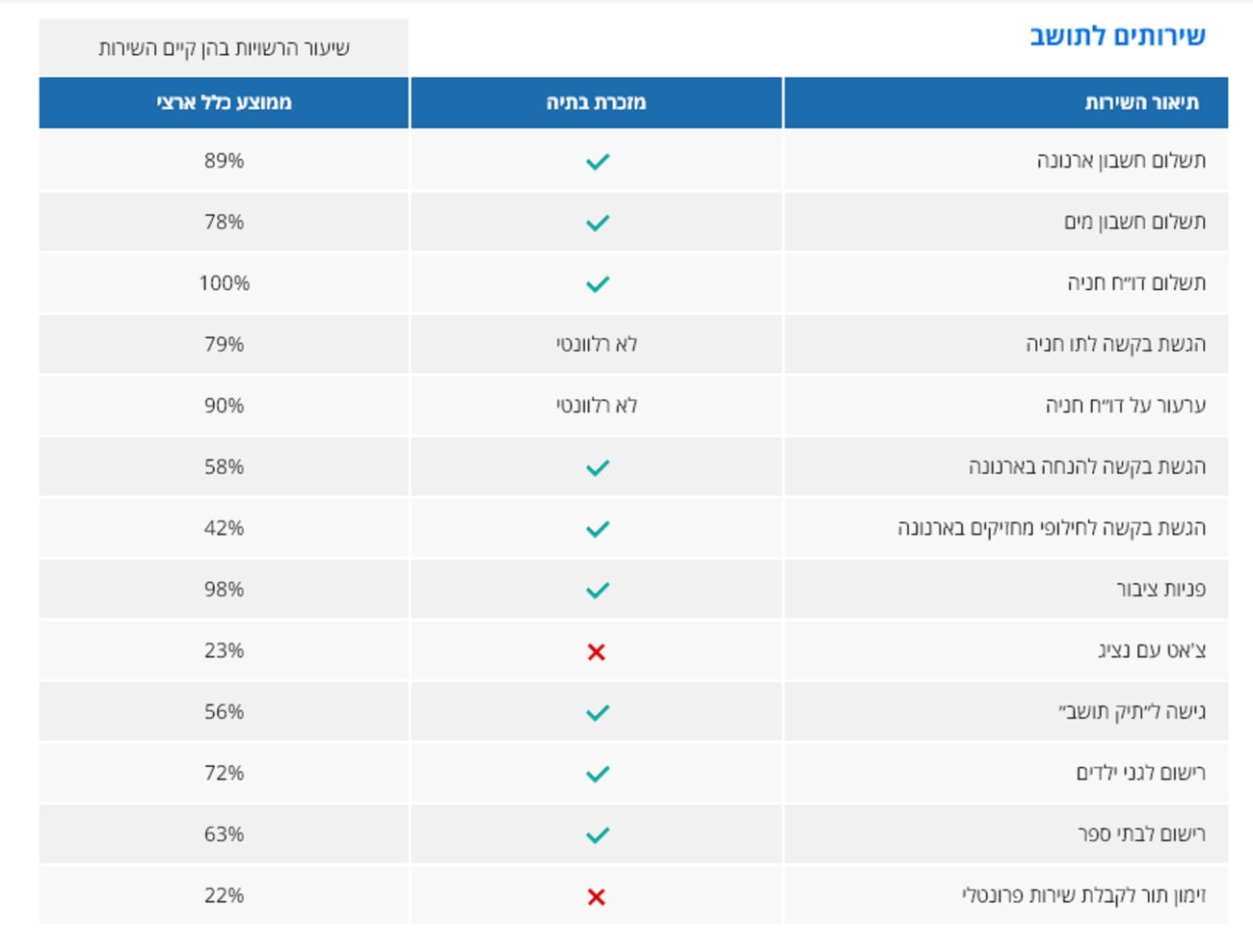The width and height of the screenshot is (1253, 952).
Task: Click the תיאור השירות column header
Action: coord(1141,103)
